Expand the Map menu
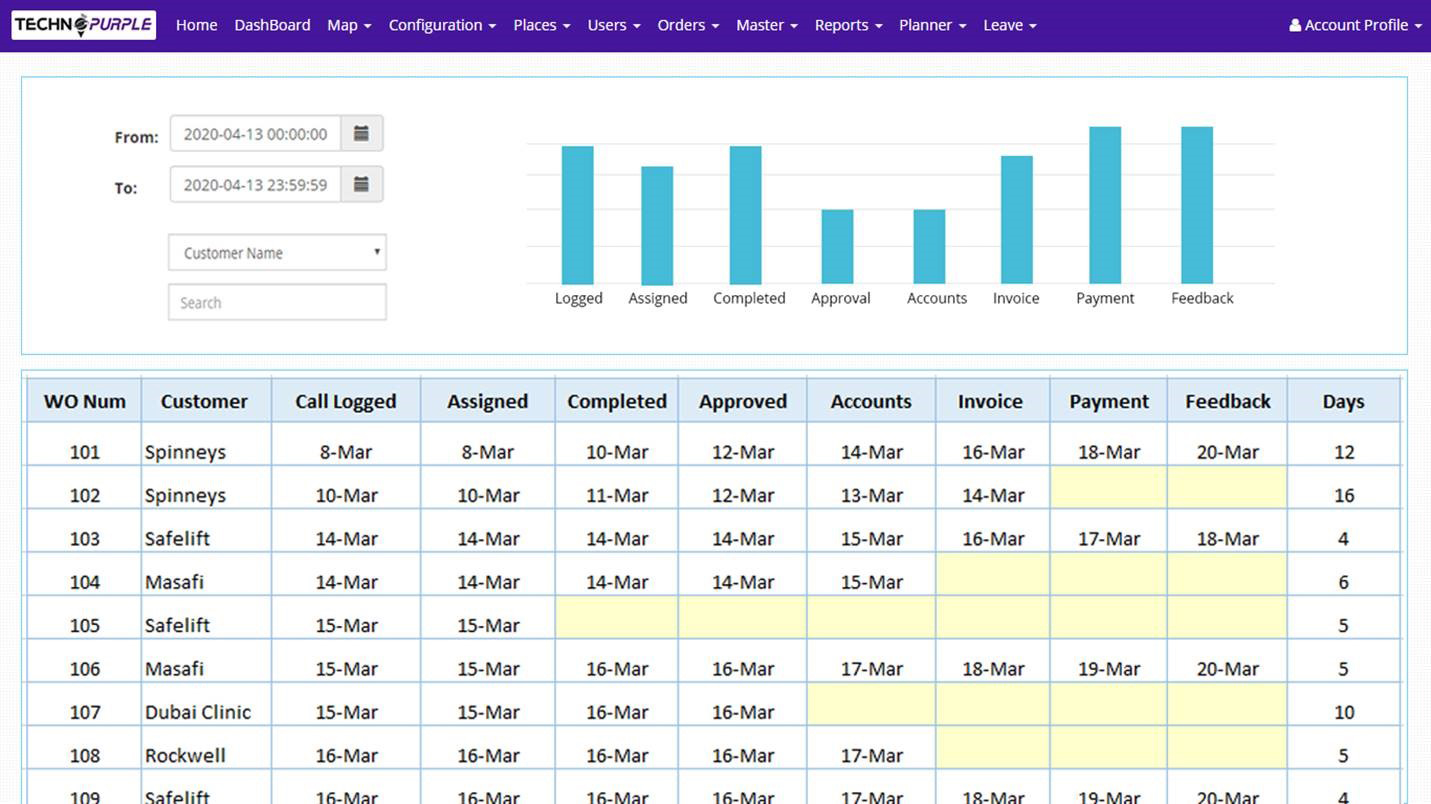Screen dimensions: 1431x804 pos(349,25)
